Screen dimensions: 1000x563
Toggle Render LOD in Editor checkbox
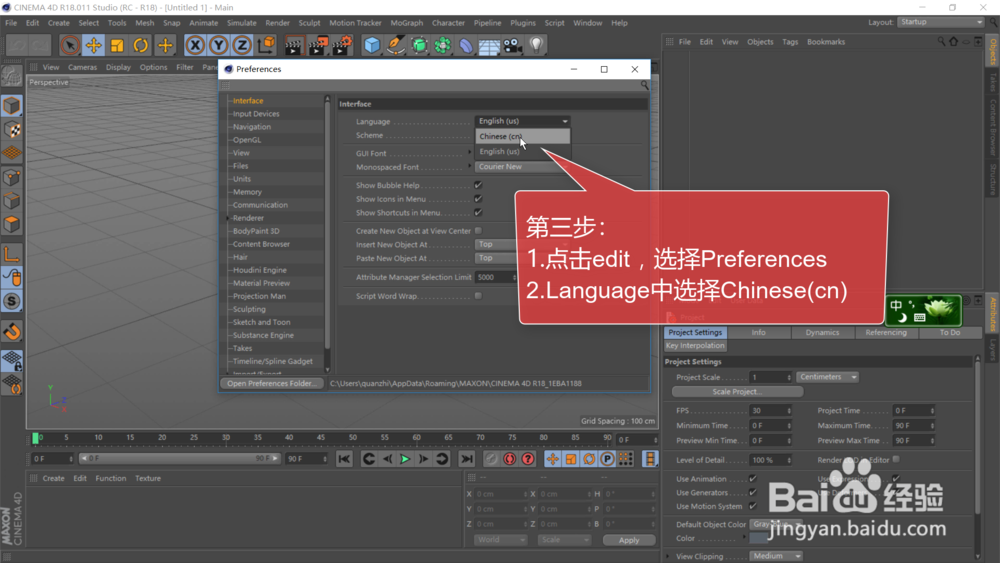click(x=896, y=459)
